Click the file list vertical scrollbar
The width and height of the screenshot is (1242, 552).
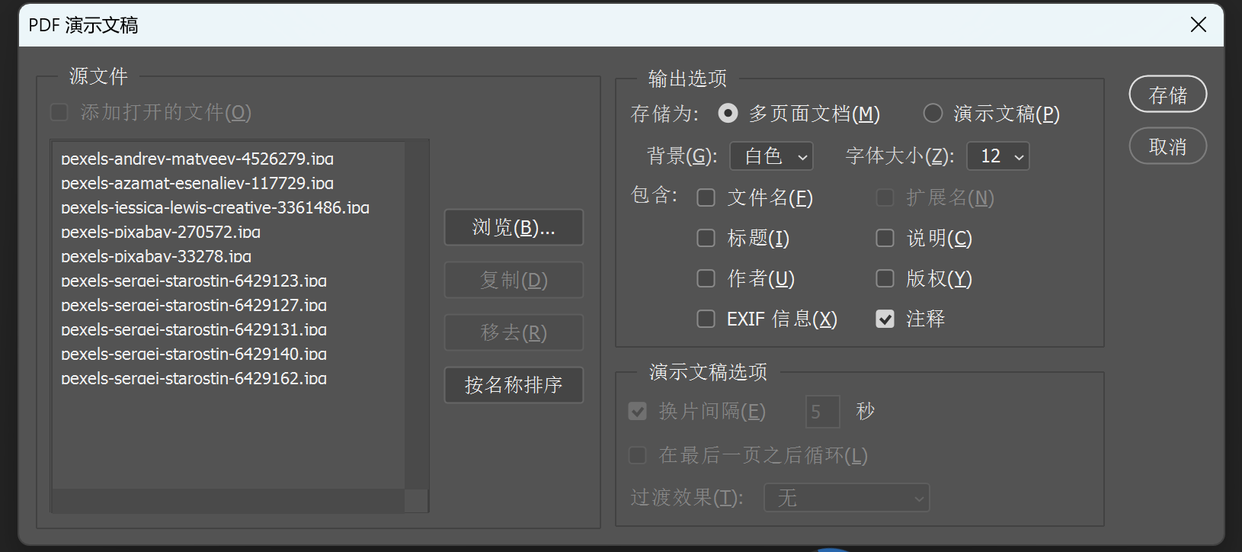pyautogui.click(x=416, y=315)
